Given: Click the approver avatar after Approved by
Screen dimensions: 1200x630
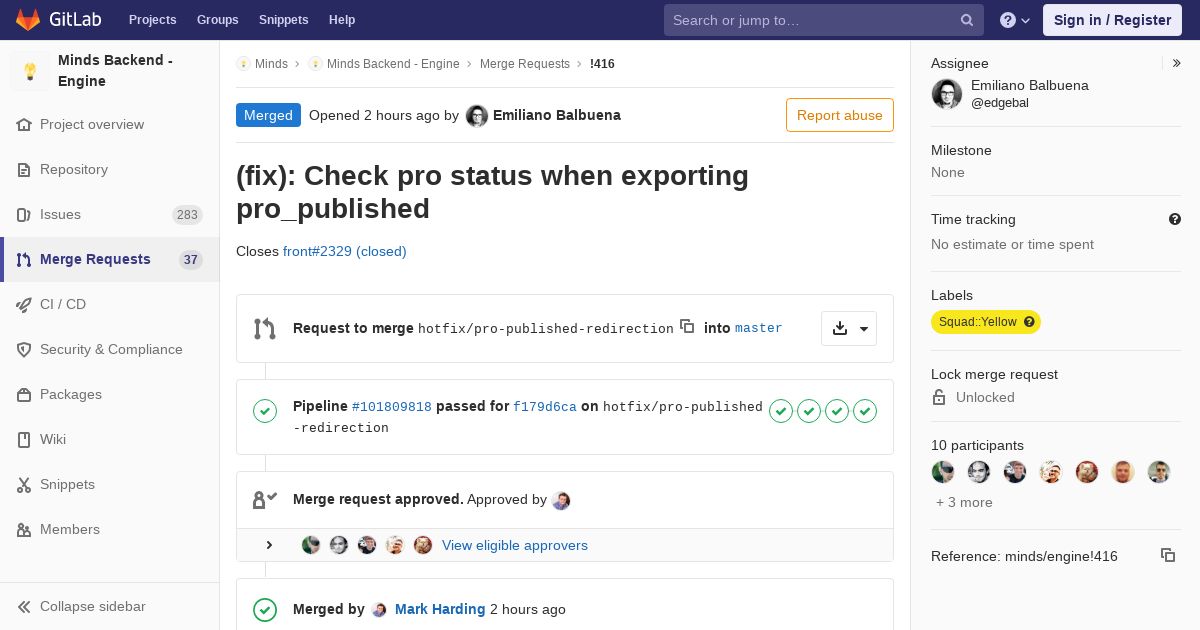Looking at the screenshot, I should pyautogui.click(x=561, y=500).
